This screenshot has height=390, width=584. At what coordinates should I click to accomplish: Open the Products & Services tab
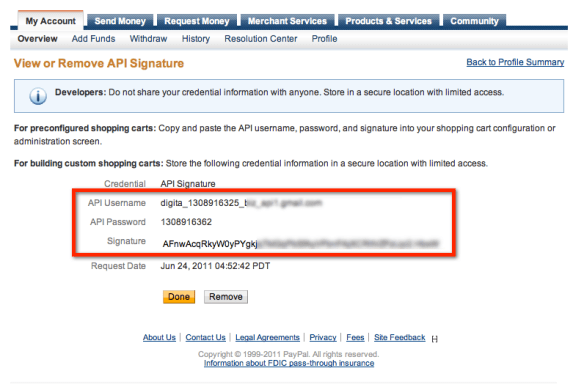pos(388,21)
